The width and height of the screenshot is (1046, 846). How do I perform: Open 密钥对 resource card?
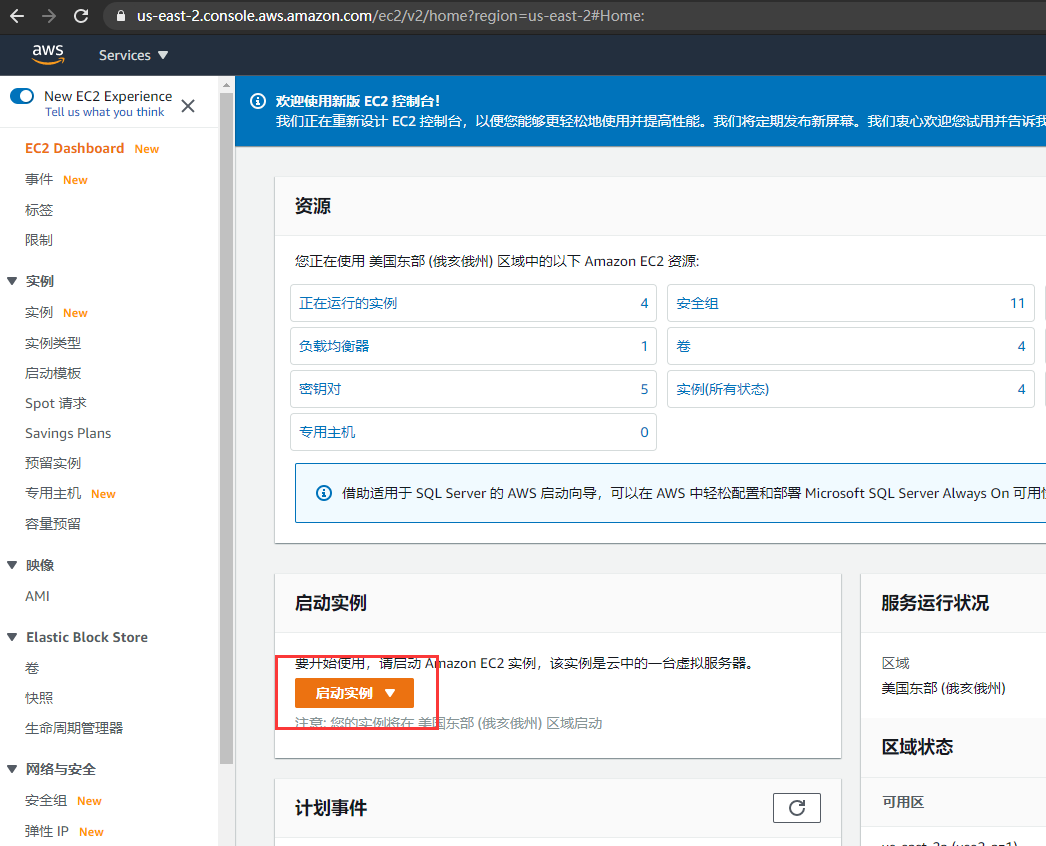[474, 389]
